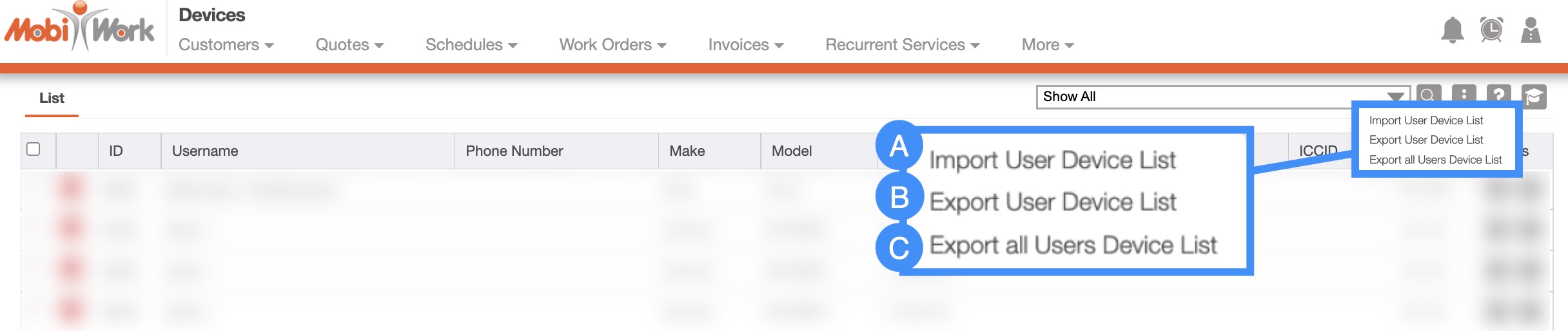Open the help question mark icon
Image resolution: width=1568 pixels, height=331 pixels.
coord(1499,94)
